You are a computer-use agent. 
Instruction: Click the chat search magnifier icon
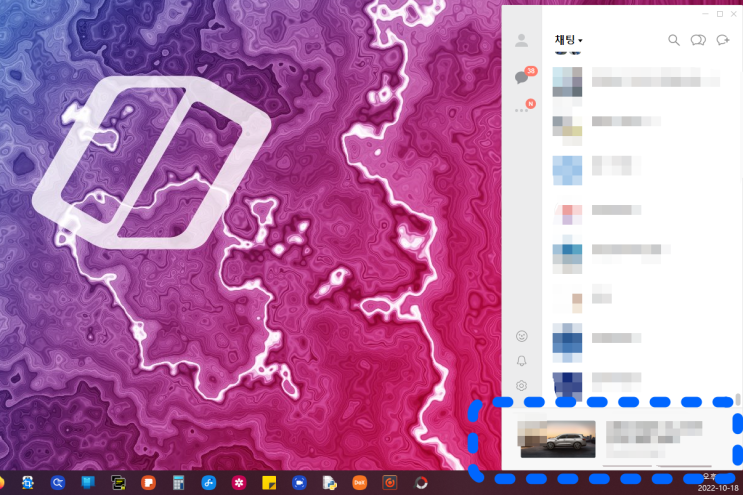(674, 40)
